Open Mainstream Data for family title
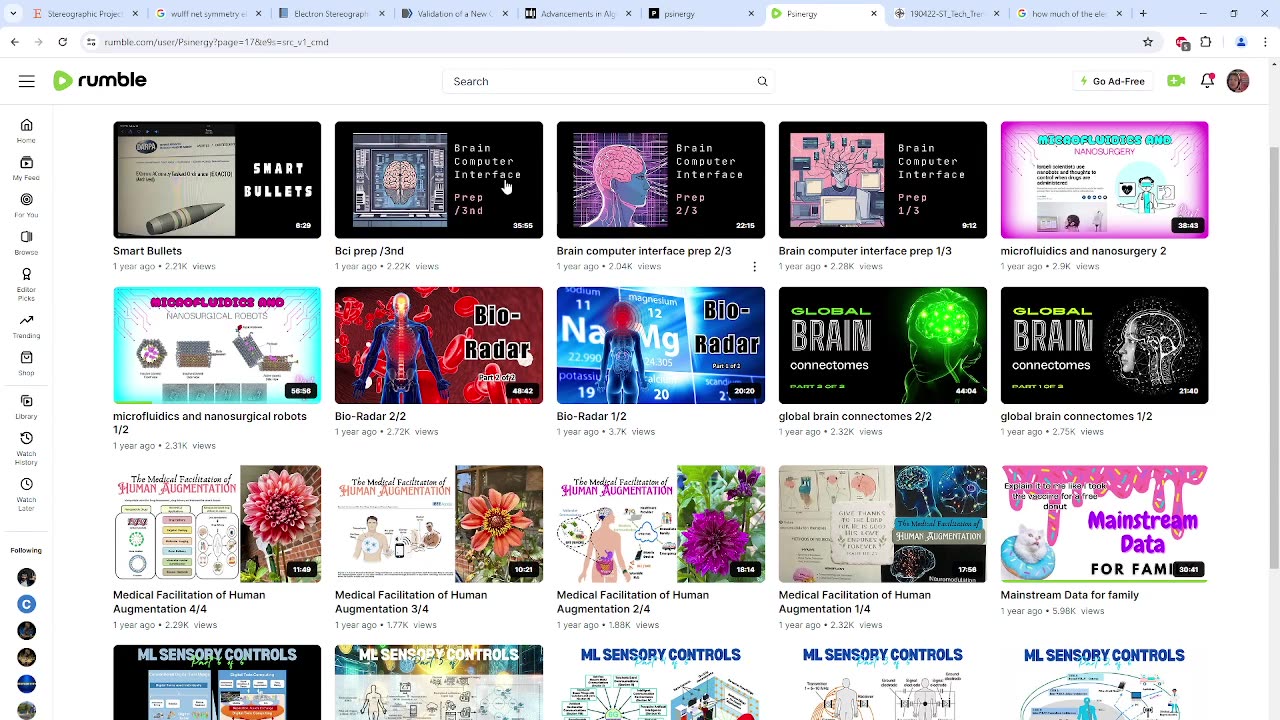The height and width of the screenshot is (720, 1280). pos(1069,595)
